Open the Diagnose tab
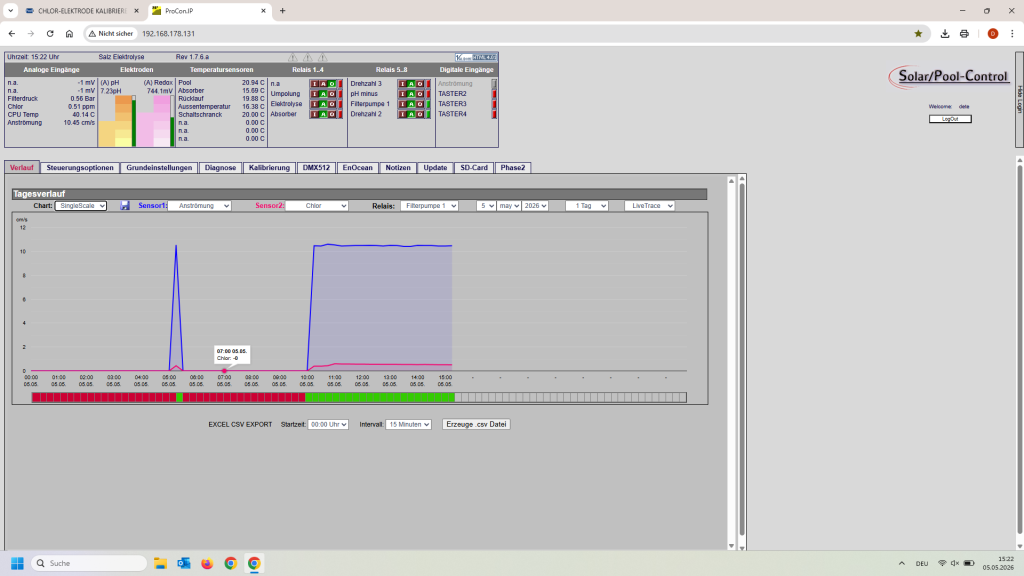The height and width of the screenshot is (576, 1024). (x=220, y=168)
